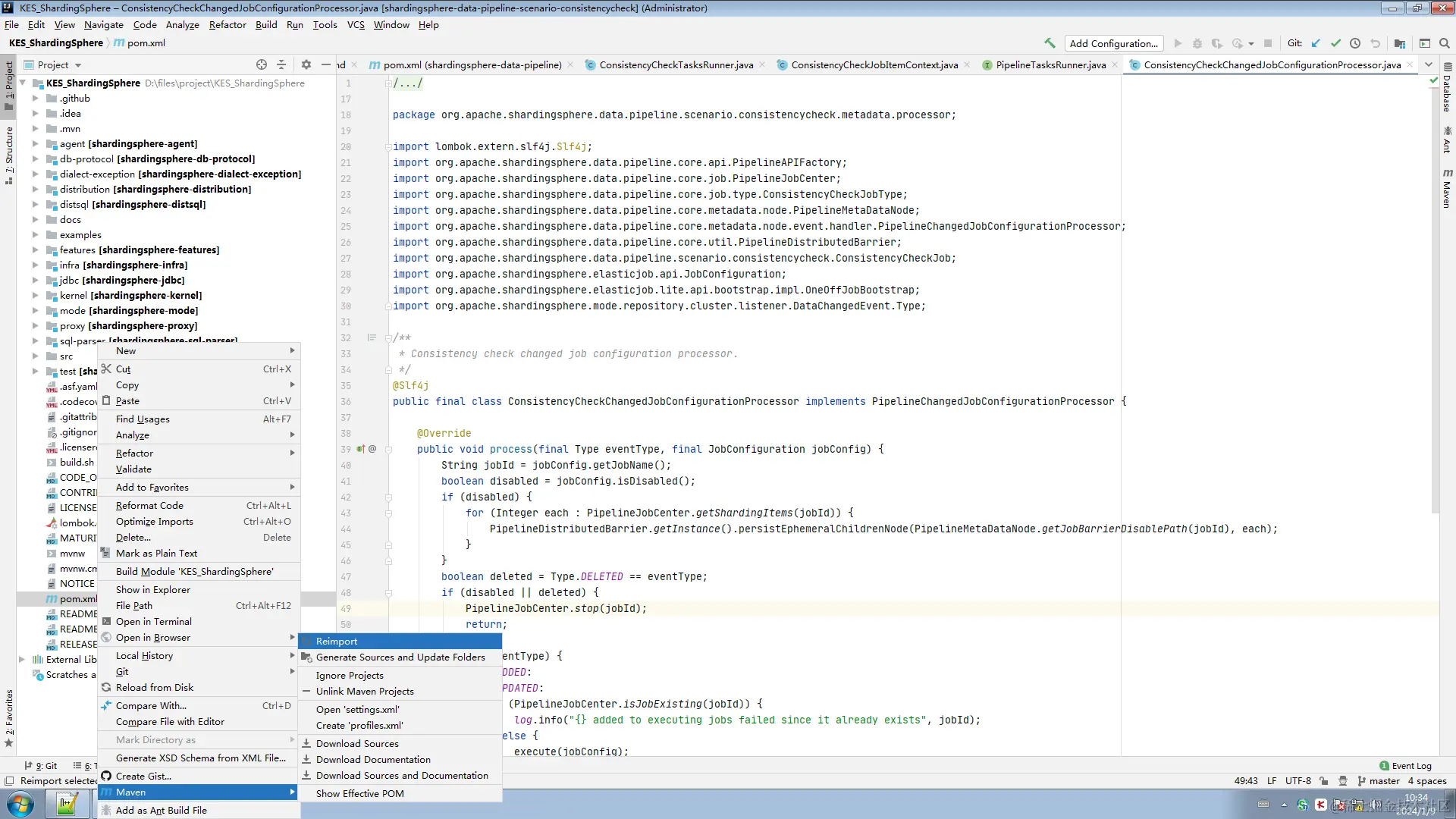
Task: Open the Event Log link
Action: [1411, 765]
